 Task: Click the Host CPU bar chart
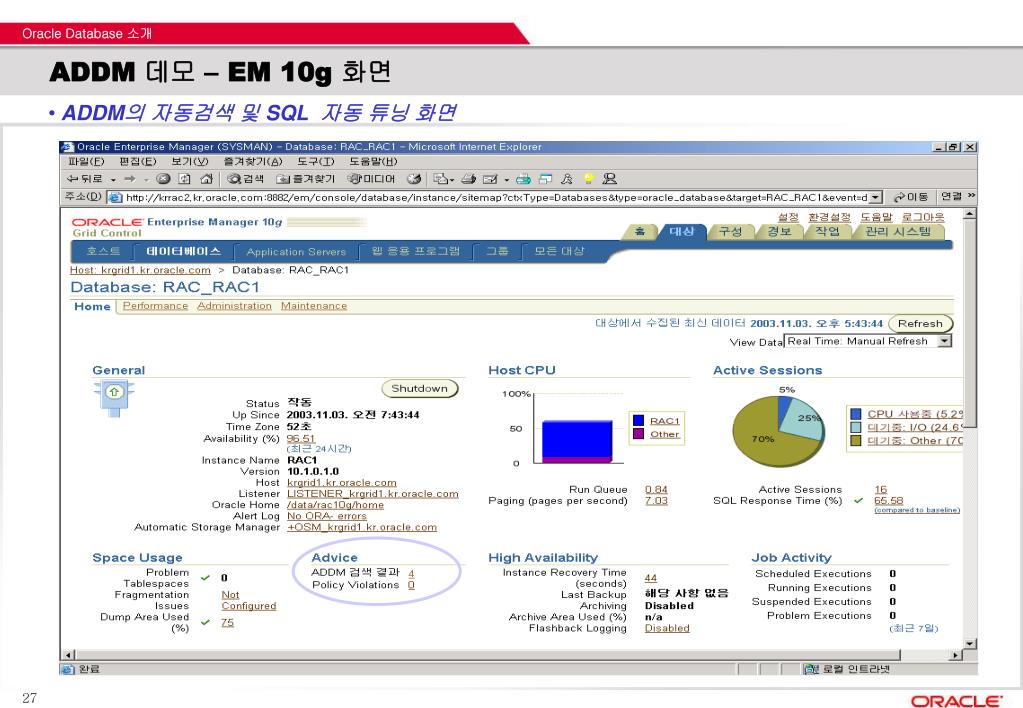point(578,441)
